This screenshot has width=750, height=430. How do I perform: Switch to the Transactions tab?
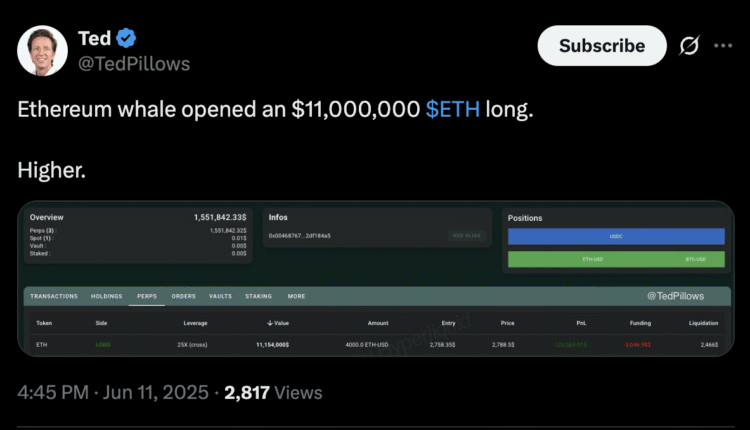pyautogui.click(x=54, y=296)
